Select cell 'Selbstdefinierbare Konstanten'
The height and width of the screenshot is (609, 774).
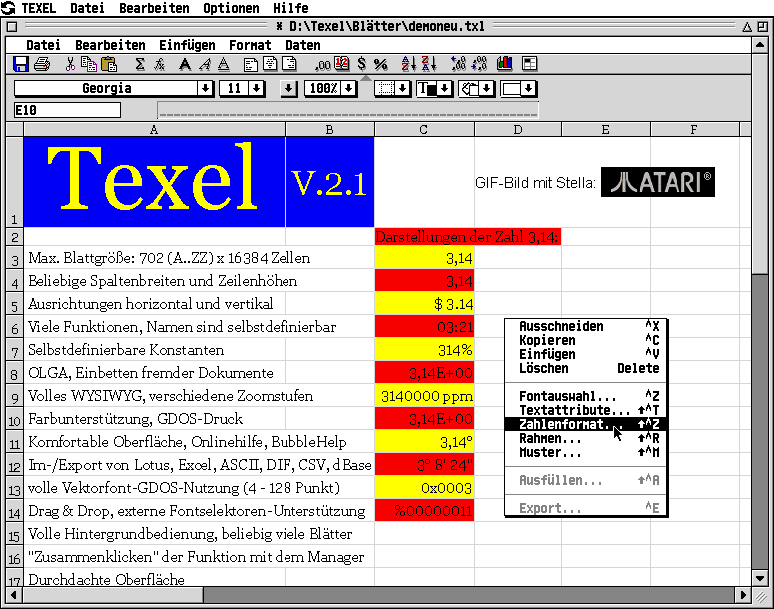click(x=155, y=350)
